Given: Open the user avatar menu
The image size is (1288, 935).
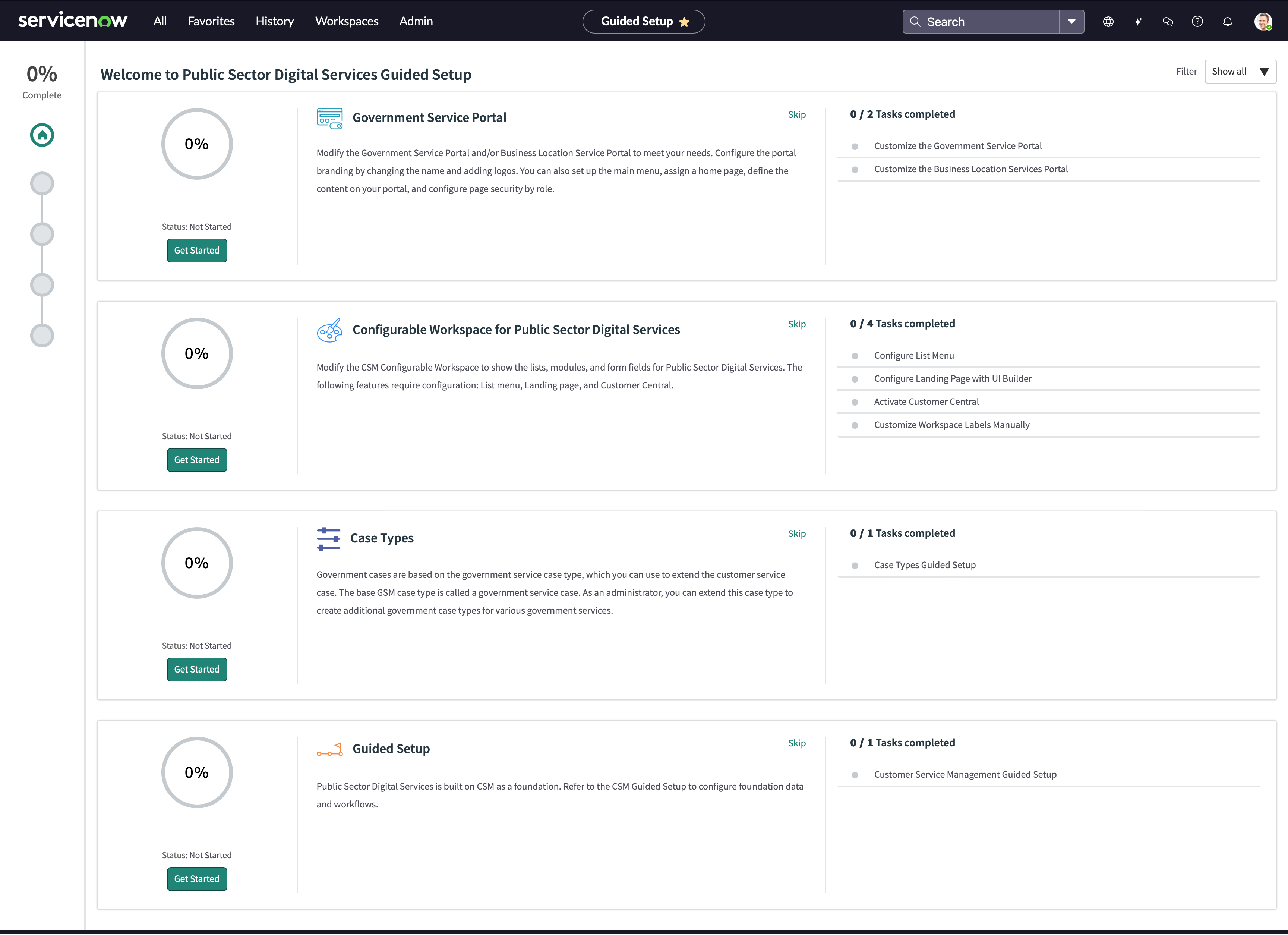Looking at the screenshot, I should point(1263,22).
